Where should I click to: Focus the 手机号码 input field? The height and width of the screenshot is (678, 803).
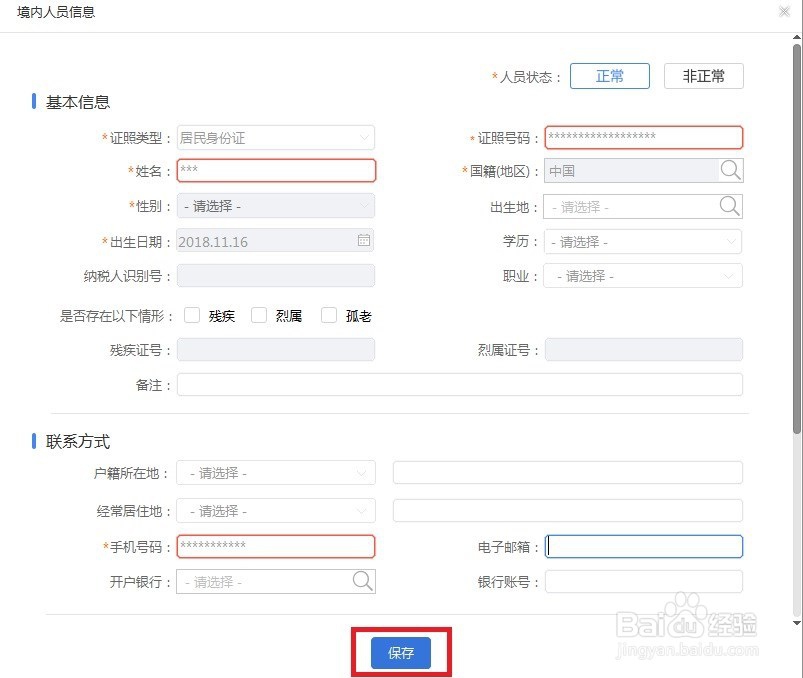click(276, 546)
